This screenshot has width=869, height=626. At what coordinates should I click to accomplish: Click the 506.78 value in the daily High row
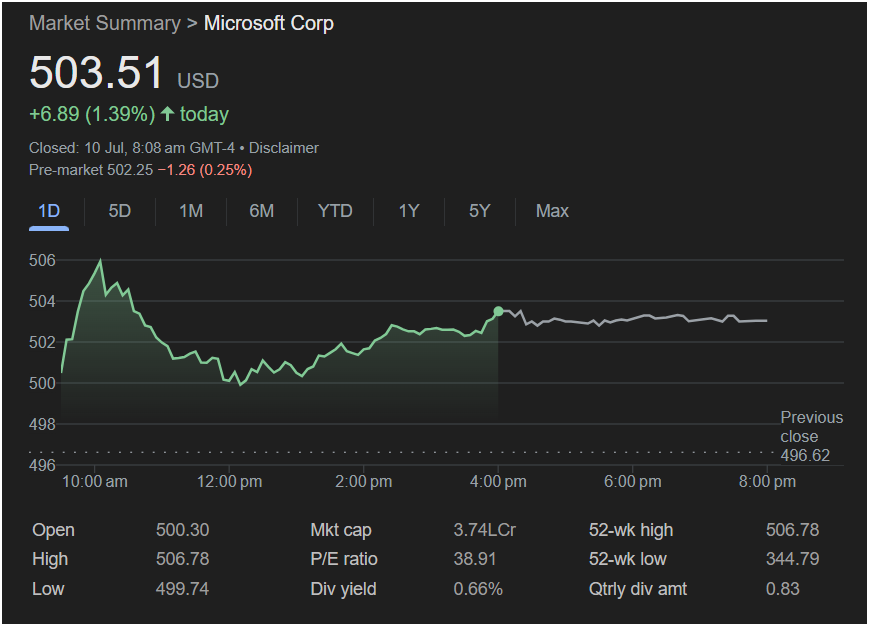coord(182,559)
